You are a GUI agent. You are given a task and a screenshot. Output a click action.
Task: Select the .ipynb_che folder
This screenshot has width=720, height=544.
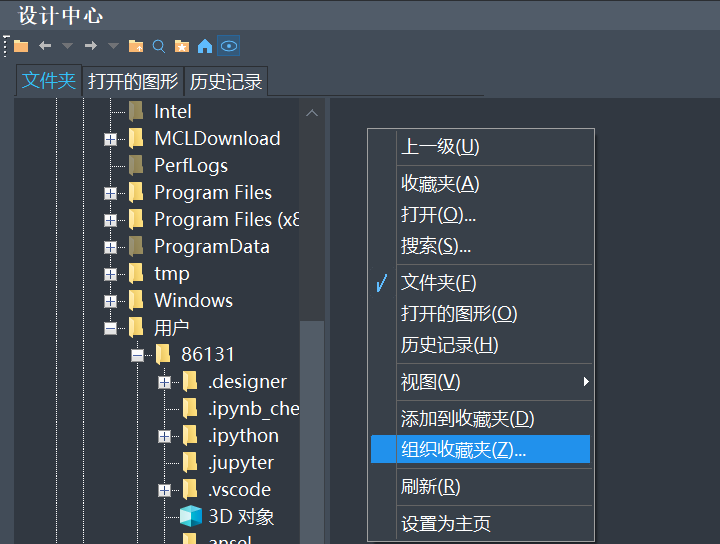[253, 409]
